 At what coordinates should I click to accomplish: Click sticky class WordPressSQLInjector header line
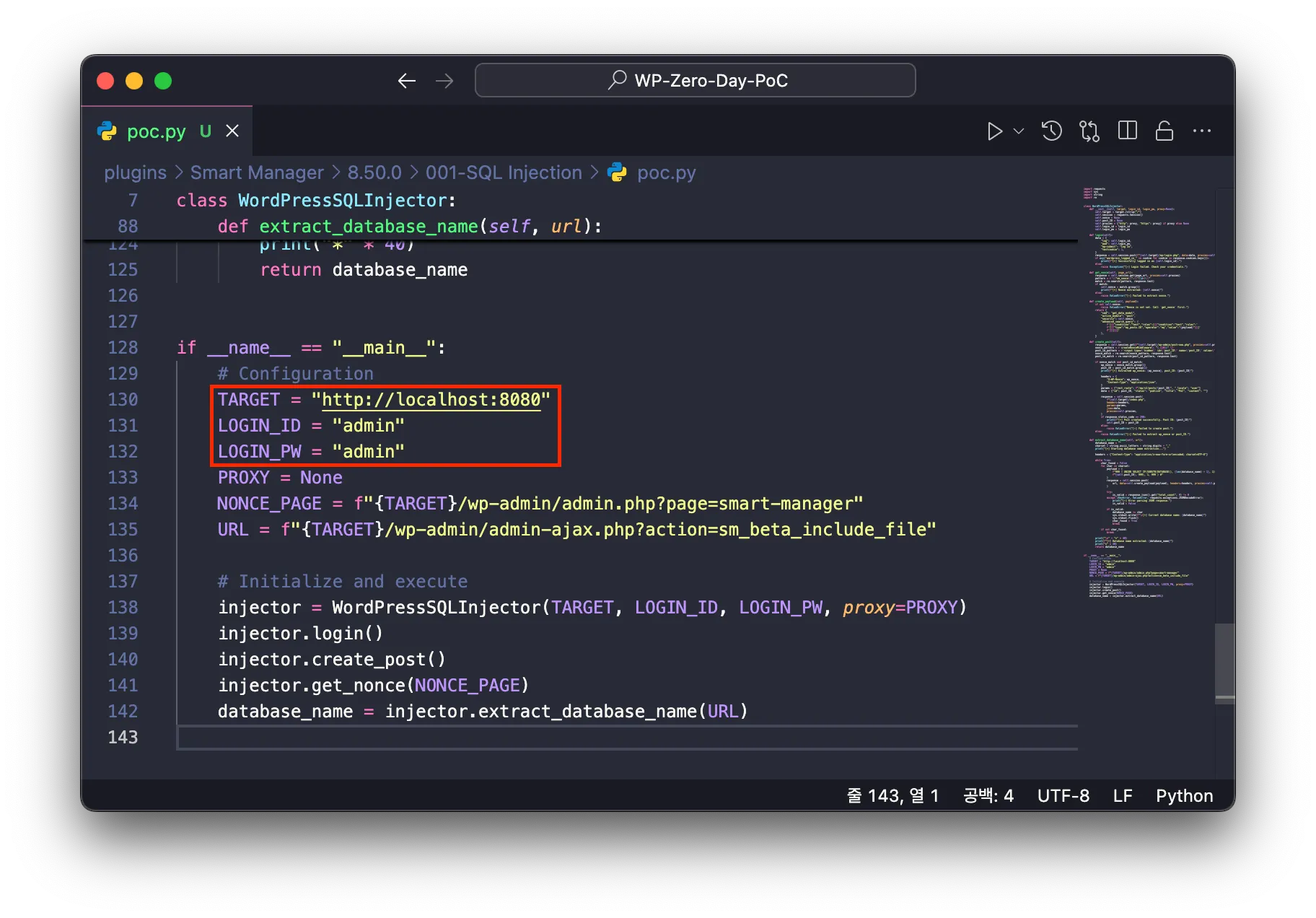[316, 201]
